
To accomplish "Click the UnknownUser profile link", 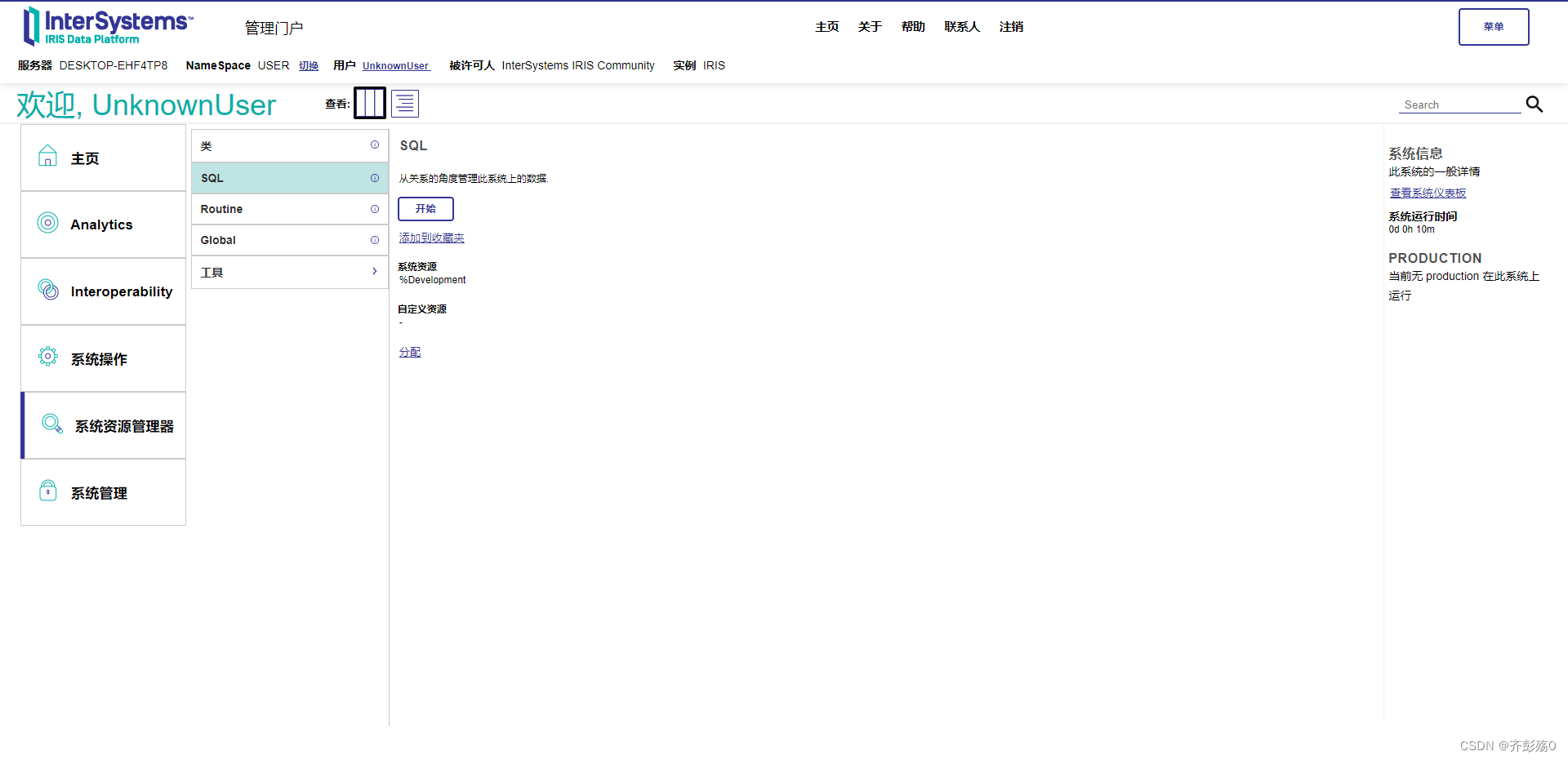I will 395,66.
